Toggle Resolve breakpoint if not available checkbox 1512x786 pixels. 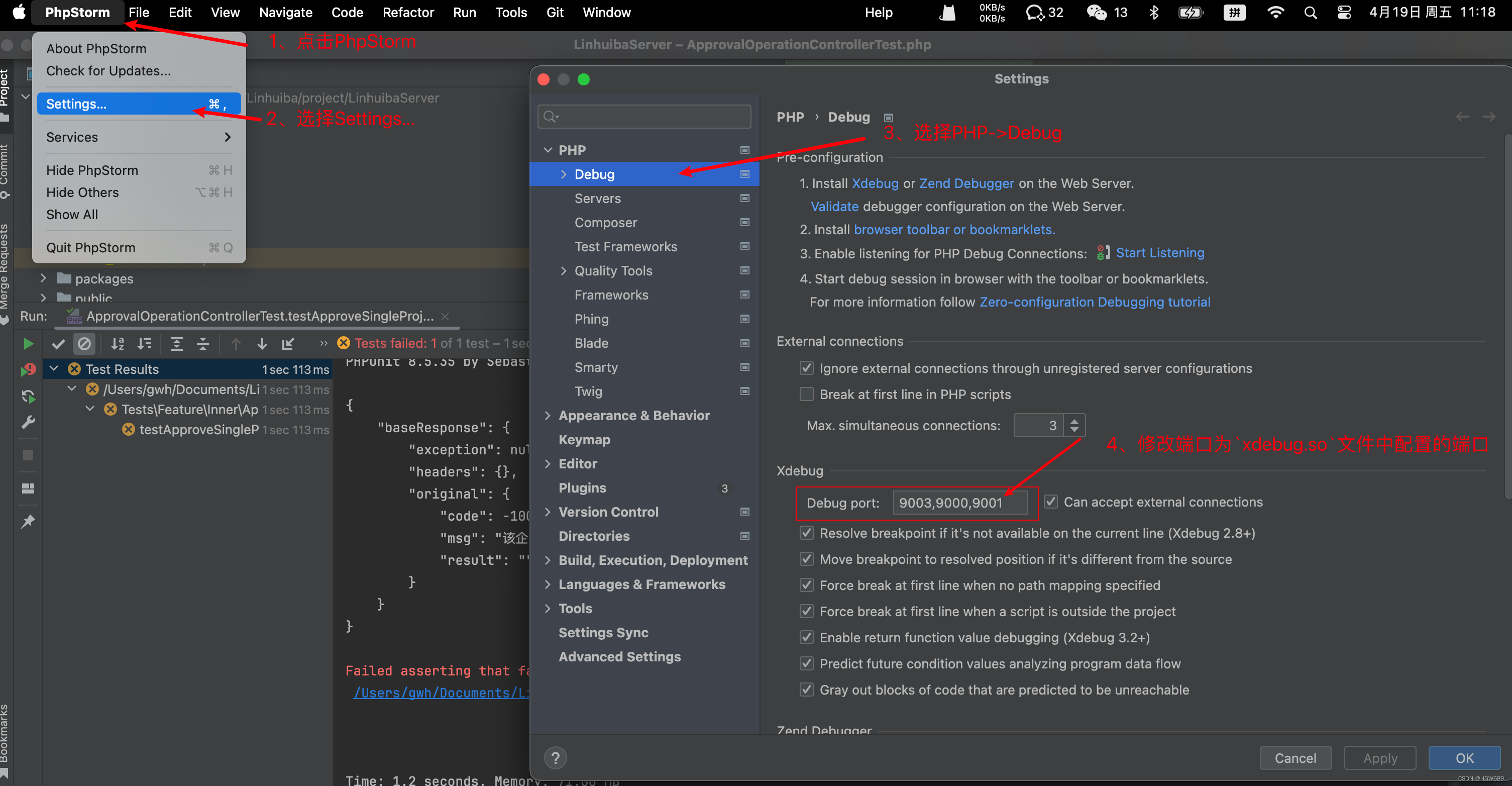pyautogui.click(x=806, y=533)
